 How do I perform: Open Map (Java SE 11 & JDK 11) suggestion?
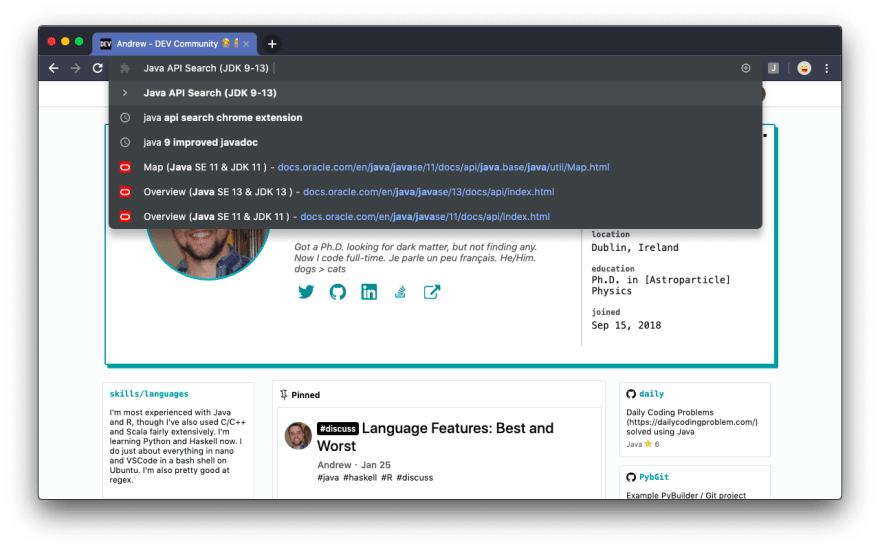pos(436,167)
